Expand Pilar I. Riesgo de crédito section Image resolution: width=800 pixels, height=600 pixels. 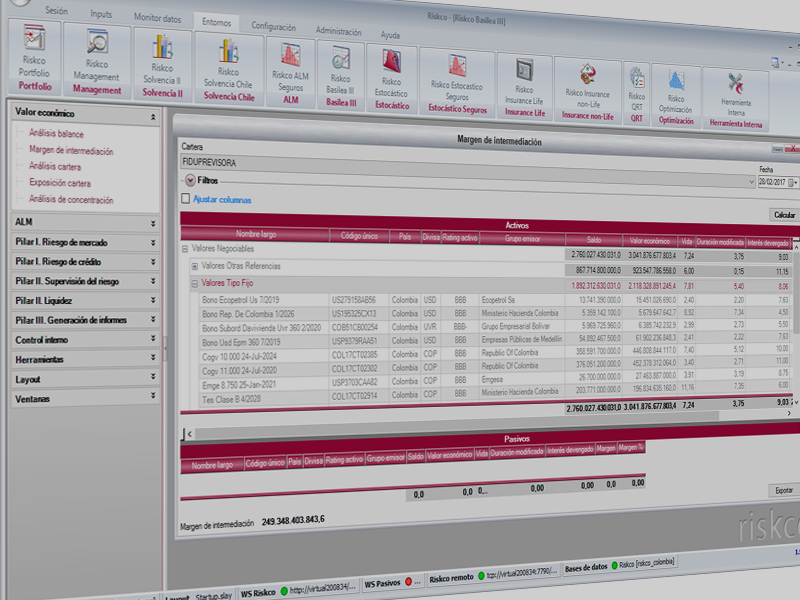(153, 262)
